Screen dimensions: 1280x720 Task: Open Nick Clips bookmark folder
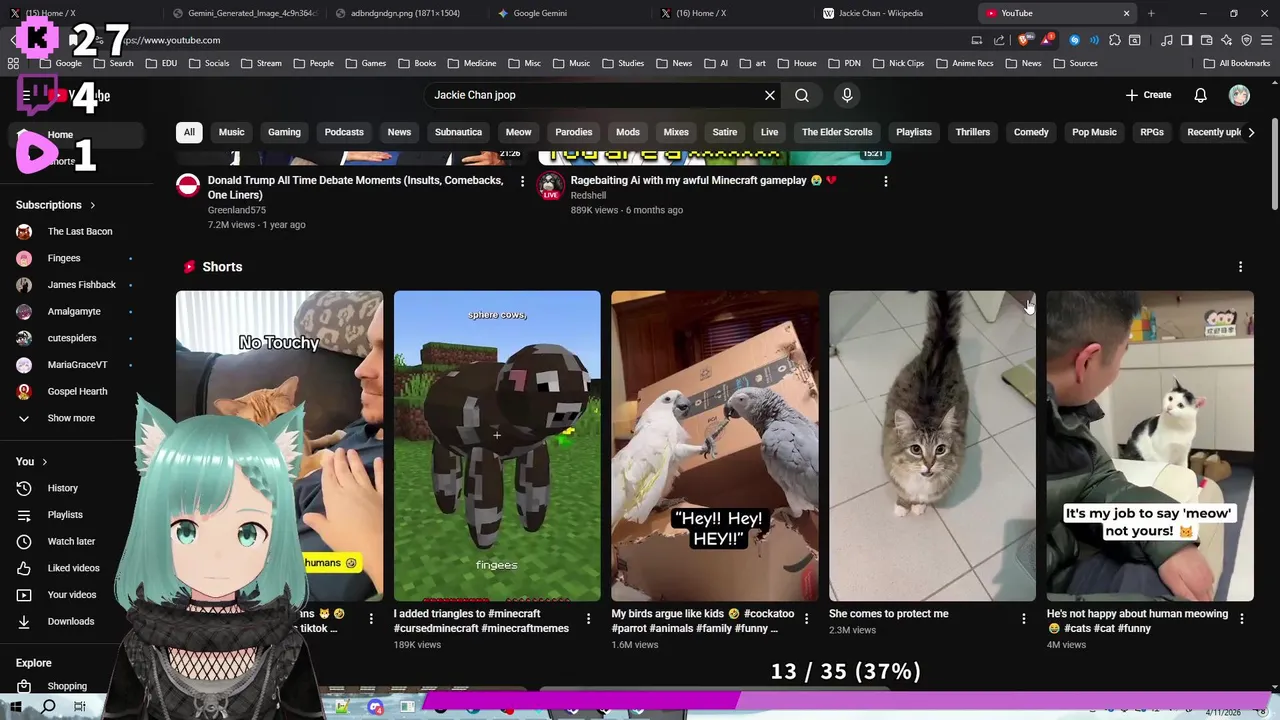click(x=898, y=63)
